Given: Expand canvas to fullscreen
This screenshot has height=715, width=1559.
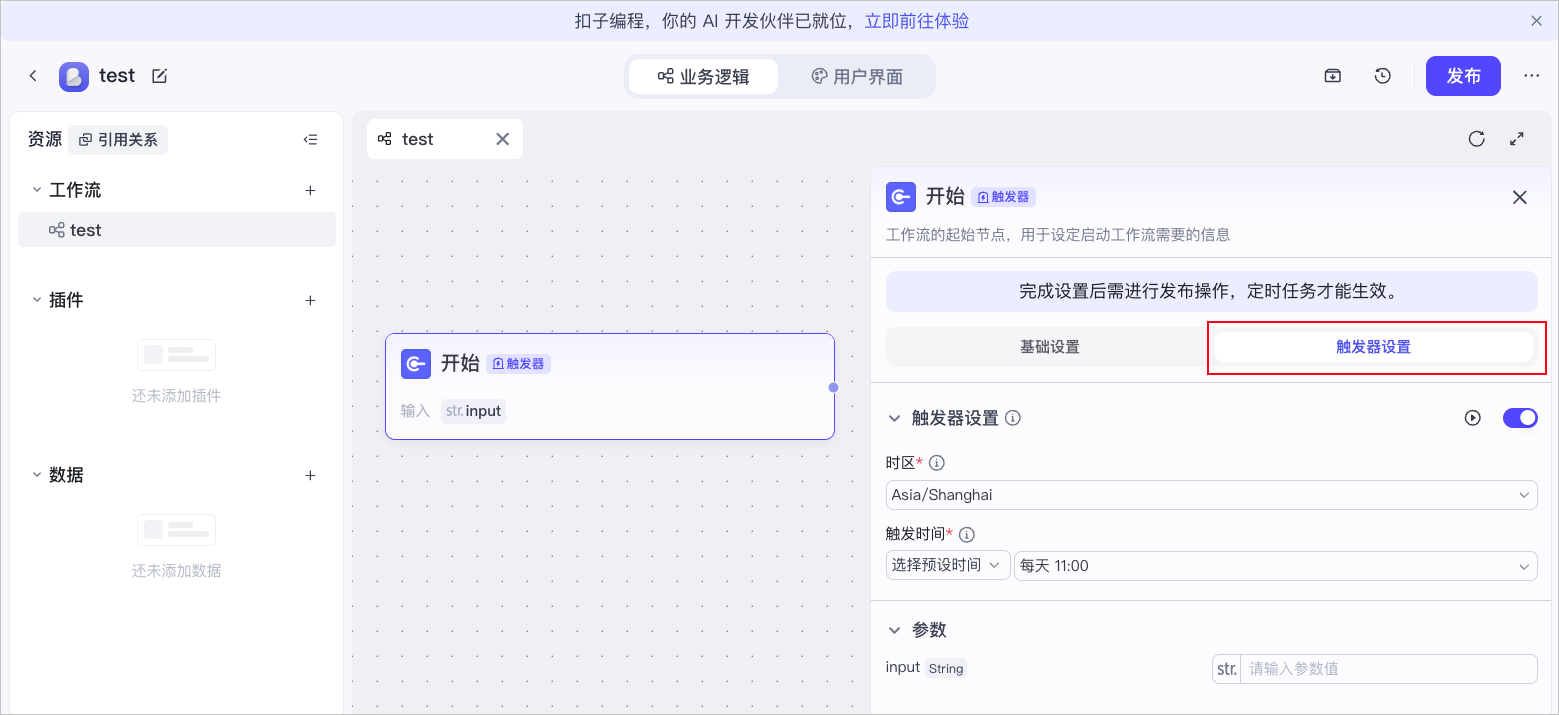Looking at the screenshot, I should tap(1517, 139).
